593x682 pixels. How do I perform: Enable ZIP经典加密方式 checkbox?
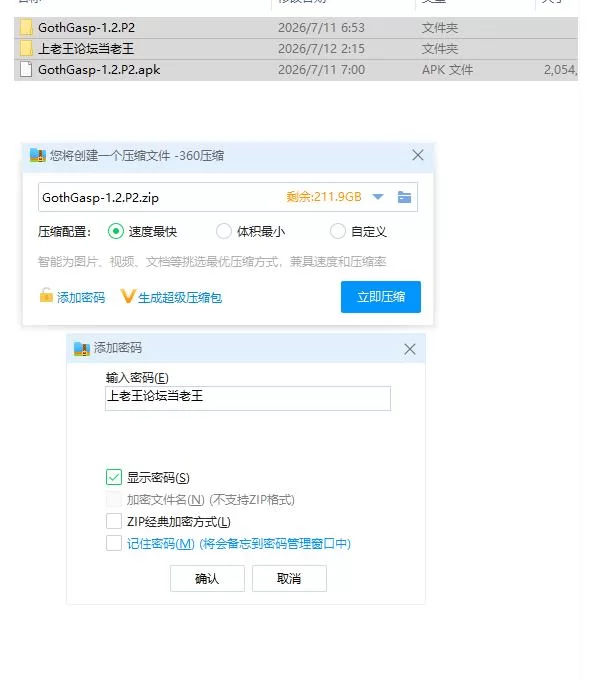(114, 521)
